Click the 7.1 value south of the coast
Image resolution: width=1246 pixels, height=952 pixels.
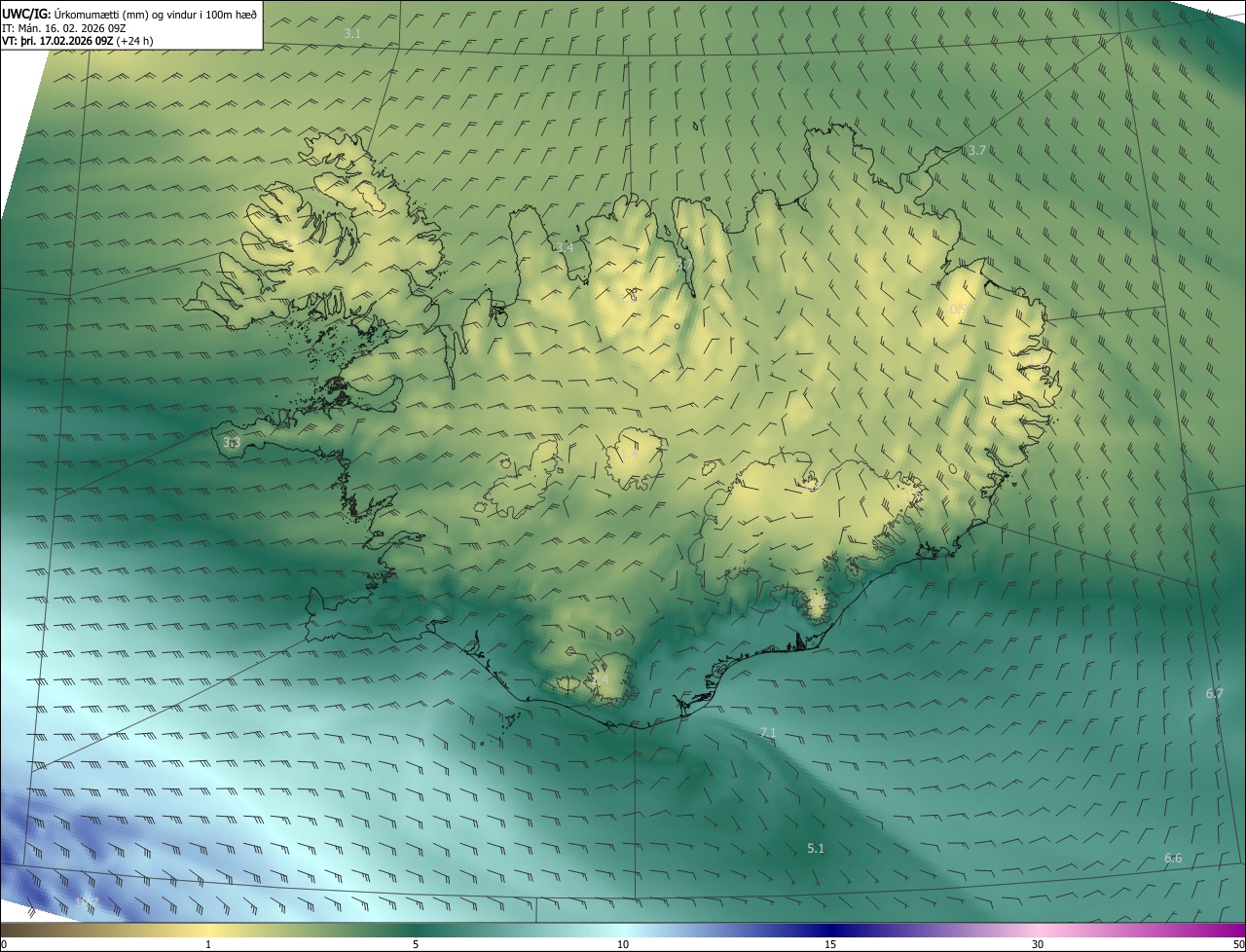tap(767, 732)
